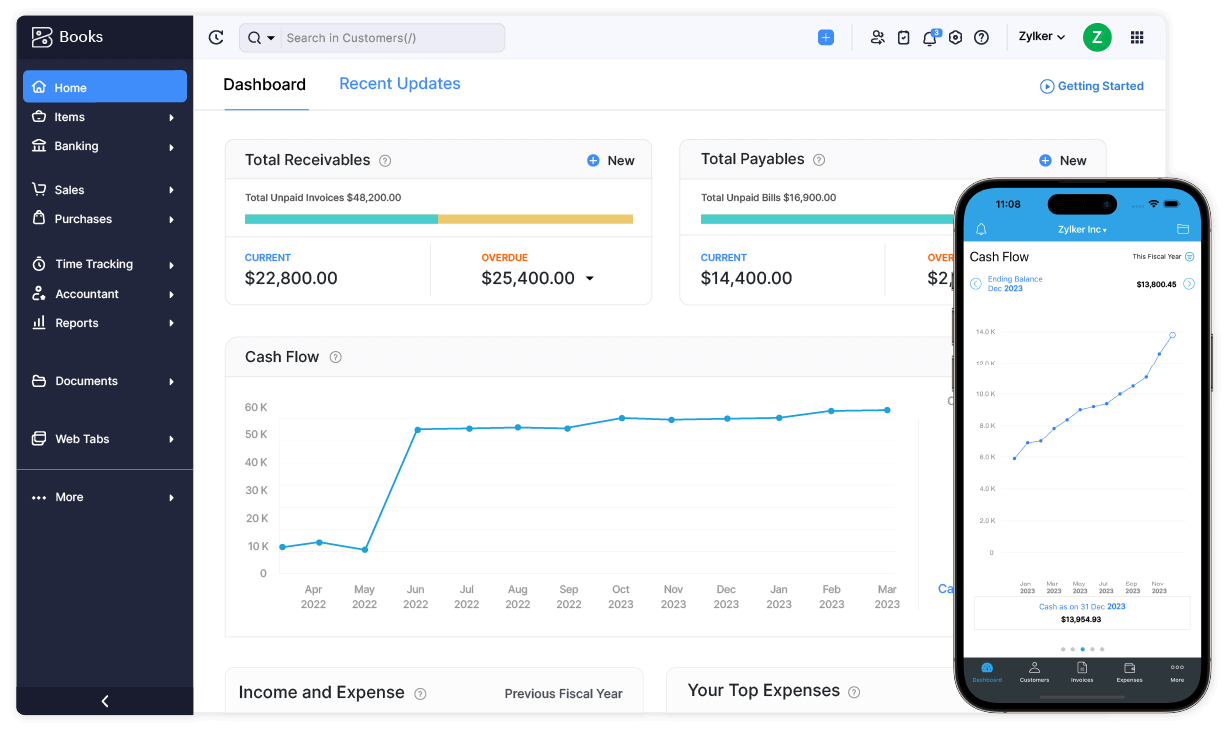Switch to the Recent Updates tab
The width and height of the screenshot is (1229, 731).
pyautogui.click(x=400, y=84)
